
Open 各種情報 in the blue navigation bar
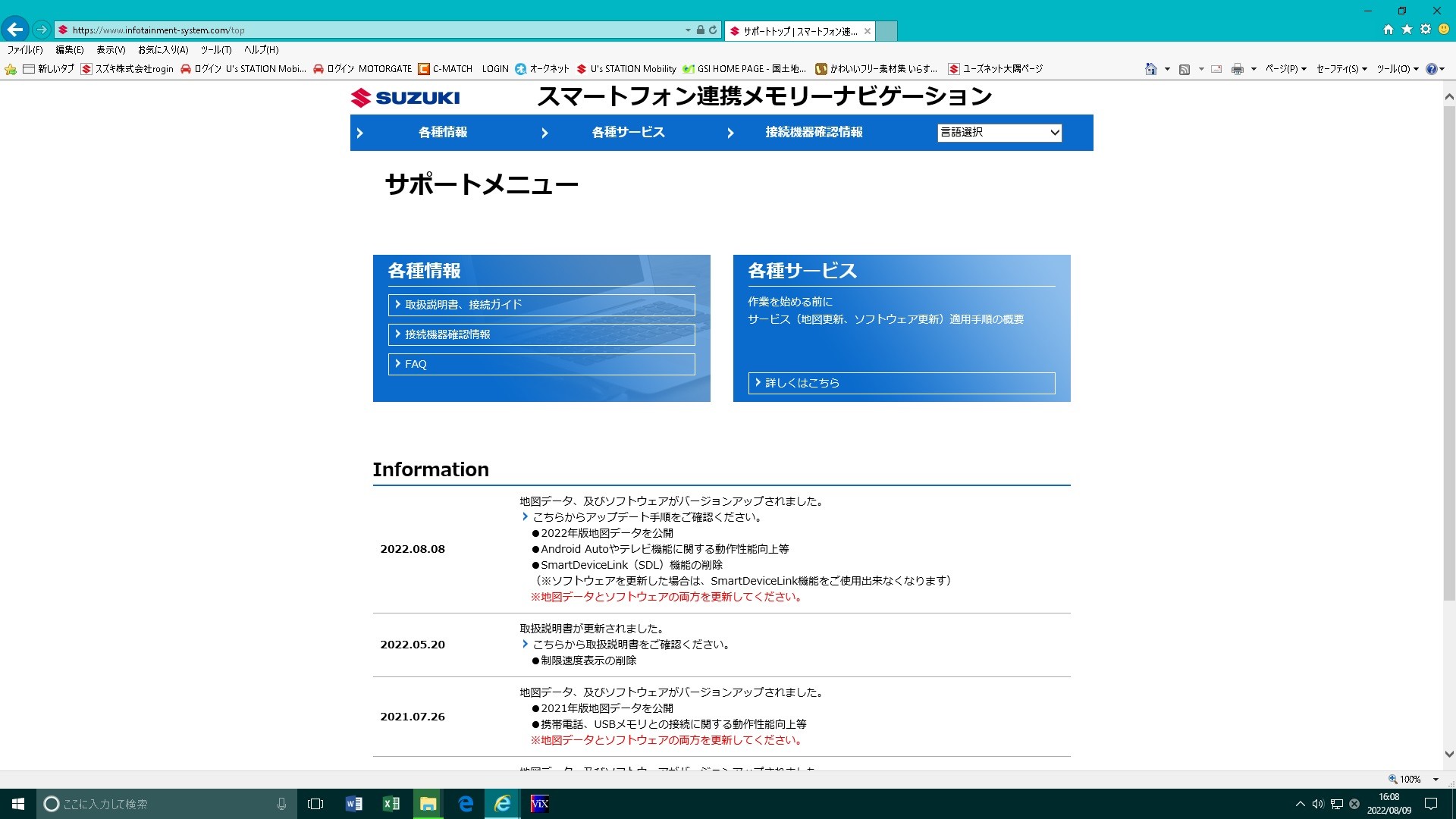point(443,133)
